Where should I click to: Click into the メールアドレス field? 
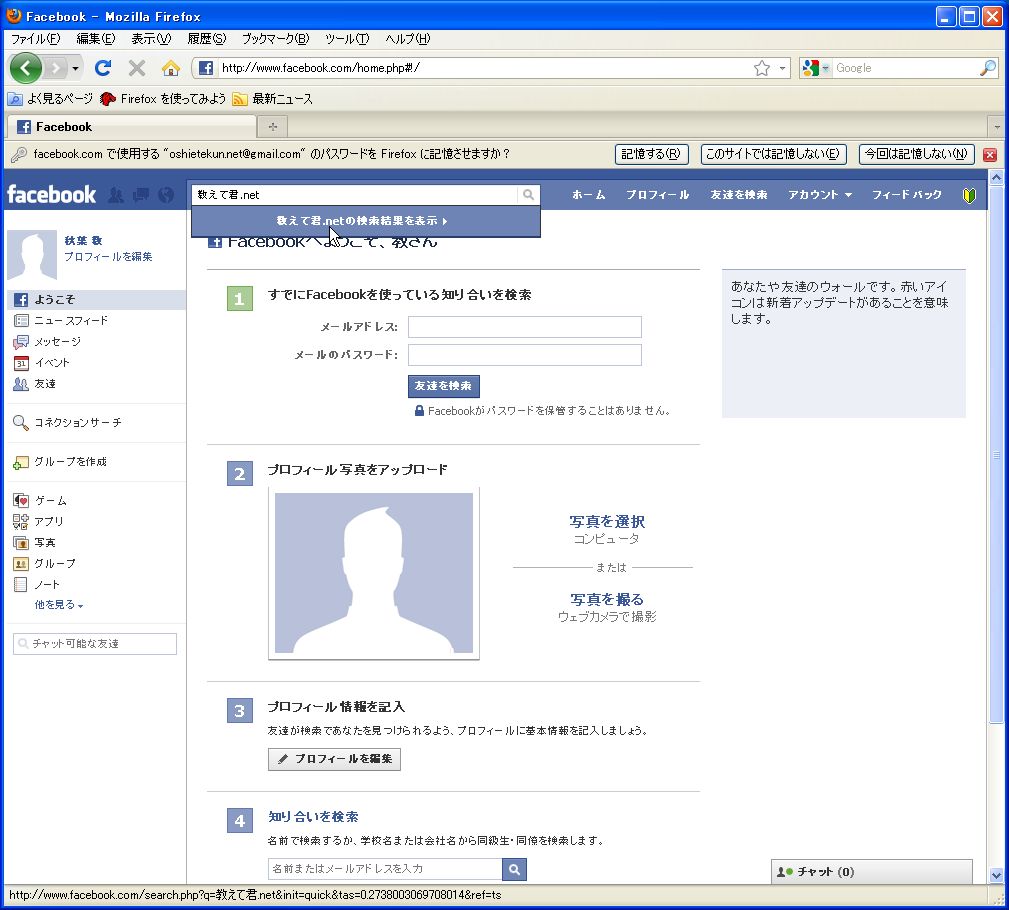pyautogui.click(x=524, y=327)
